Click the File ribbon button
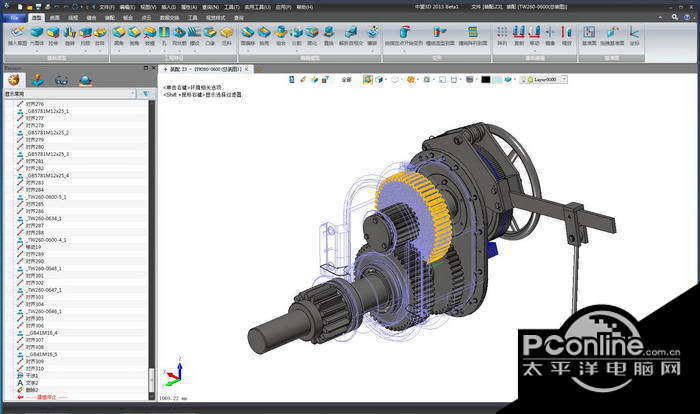This screenshot has width=700, height=414. 14,18
